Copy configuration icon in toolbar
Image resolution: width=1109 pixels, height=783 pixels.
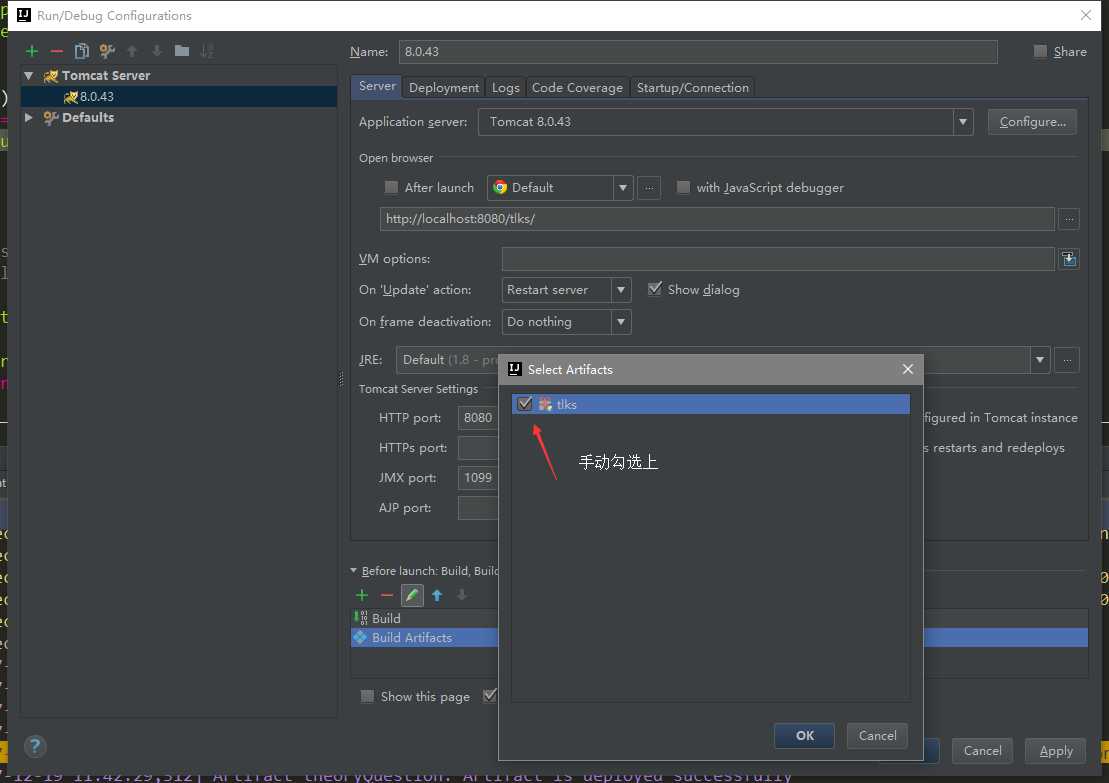[82, 51]
